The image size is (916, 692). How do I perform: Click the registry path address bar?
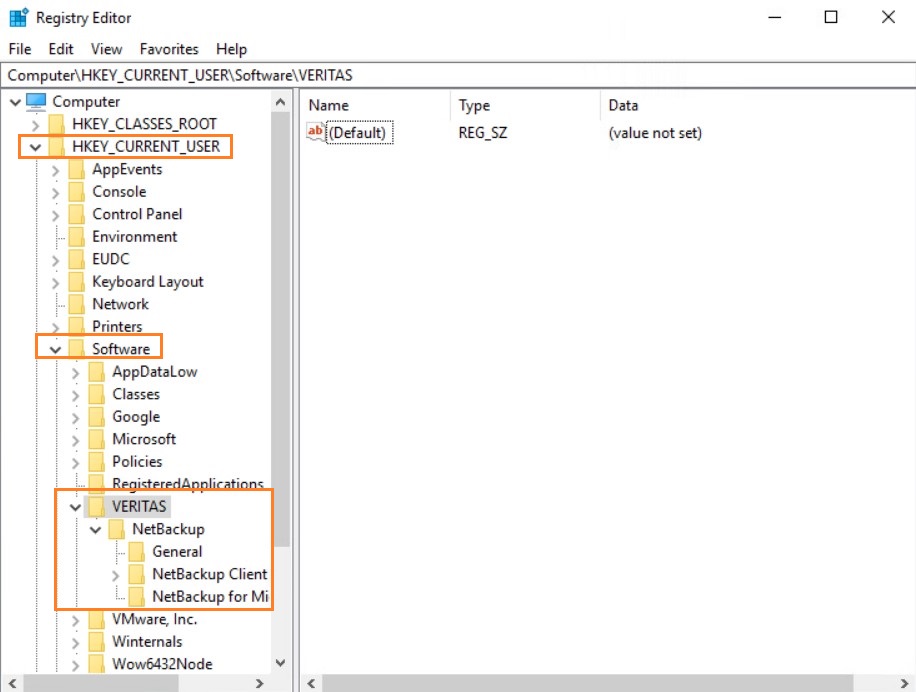pyautogui.click(x=458, y=75)
